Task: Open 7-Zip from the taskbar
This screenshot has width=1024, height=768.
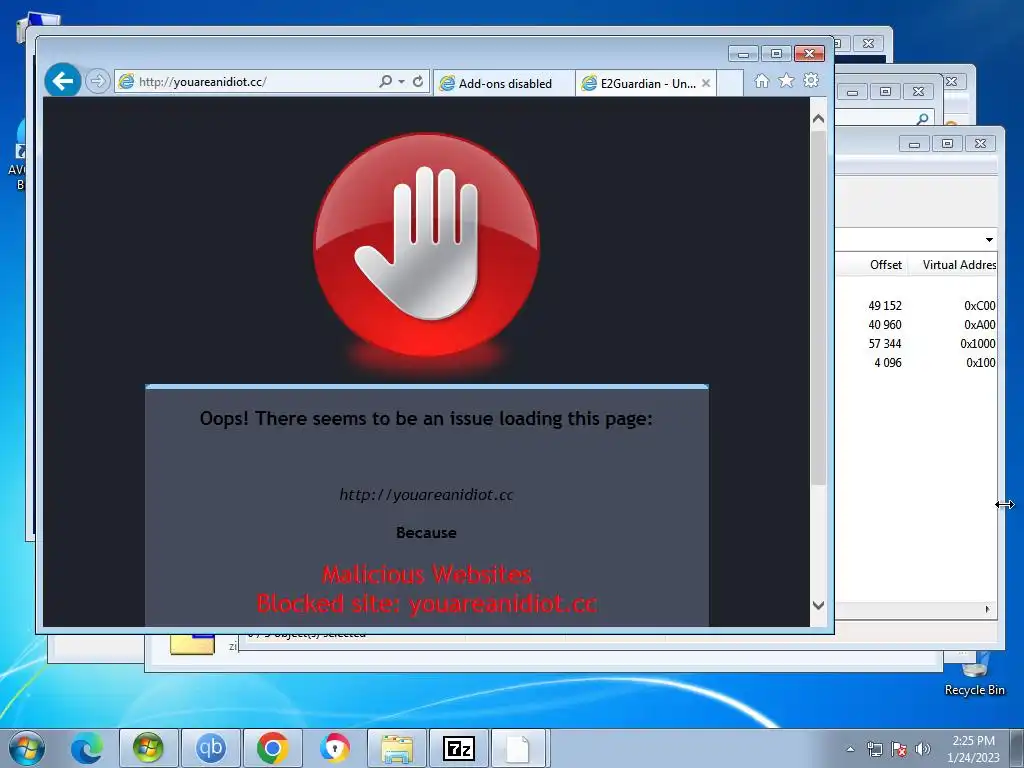Action: tap(458, 748)
